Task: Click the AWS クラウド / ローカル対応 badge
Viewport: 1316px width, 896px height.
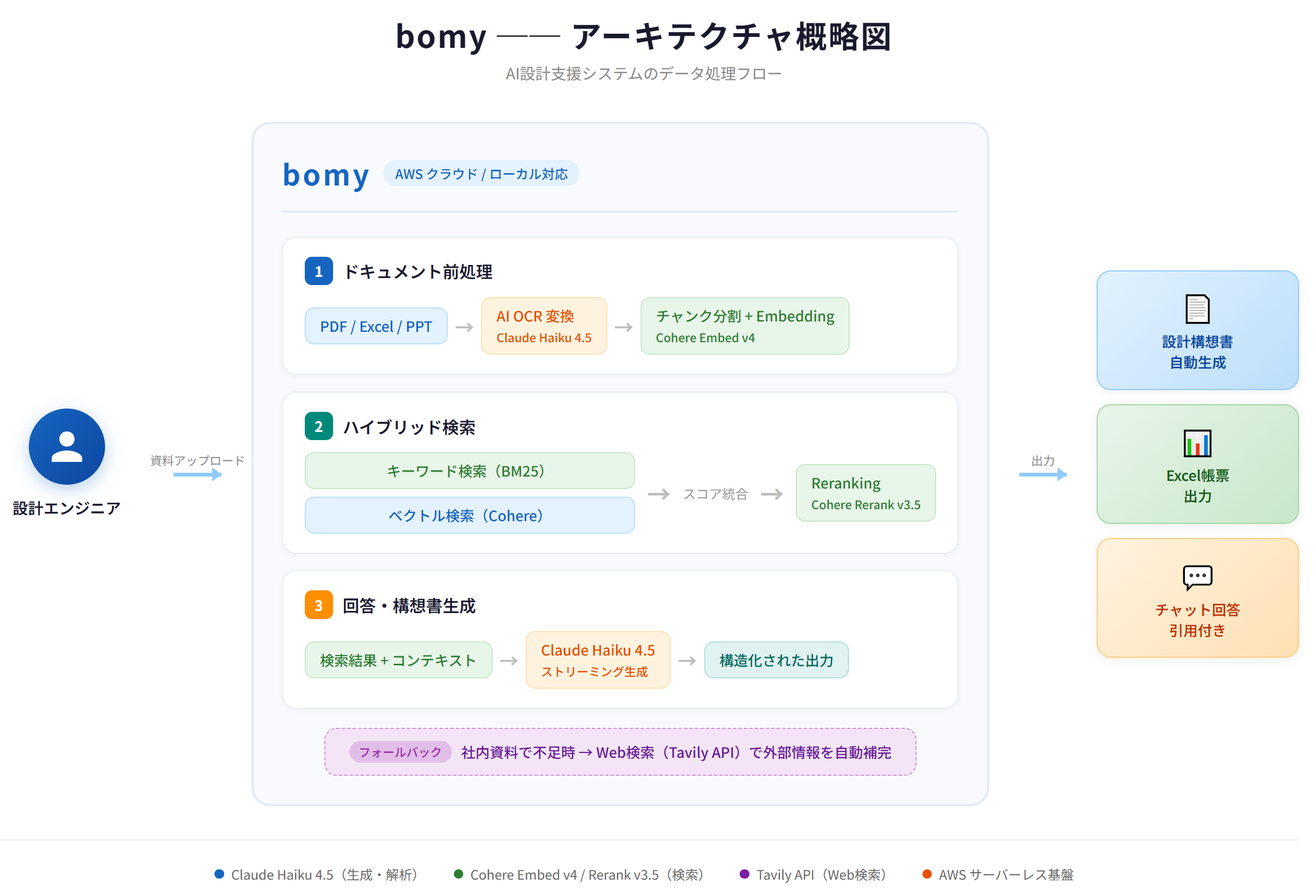Action: (481, 173)
